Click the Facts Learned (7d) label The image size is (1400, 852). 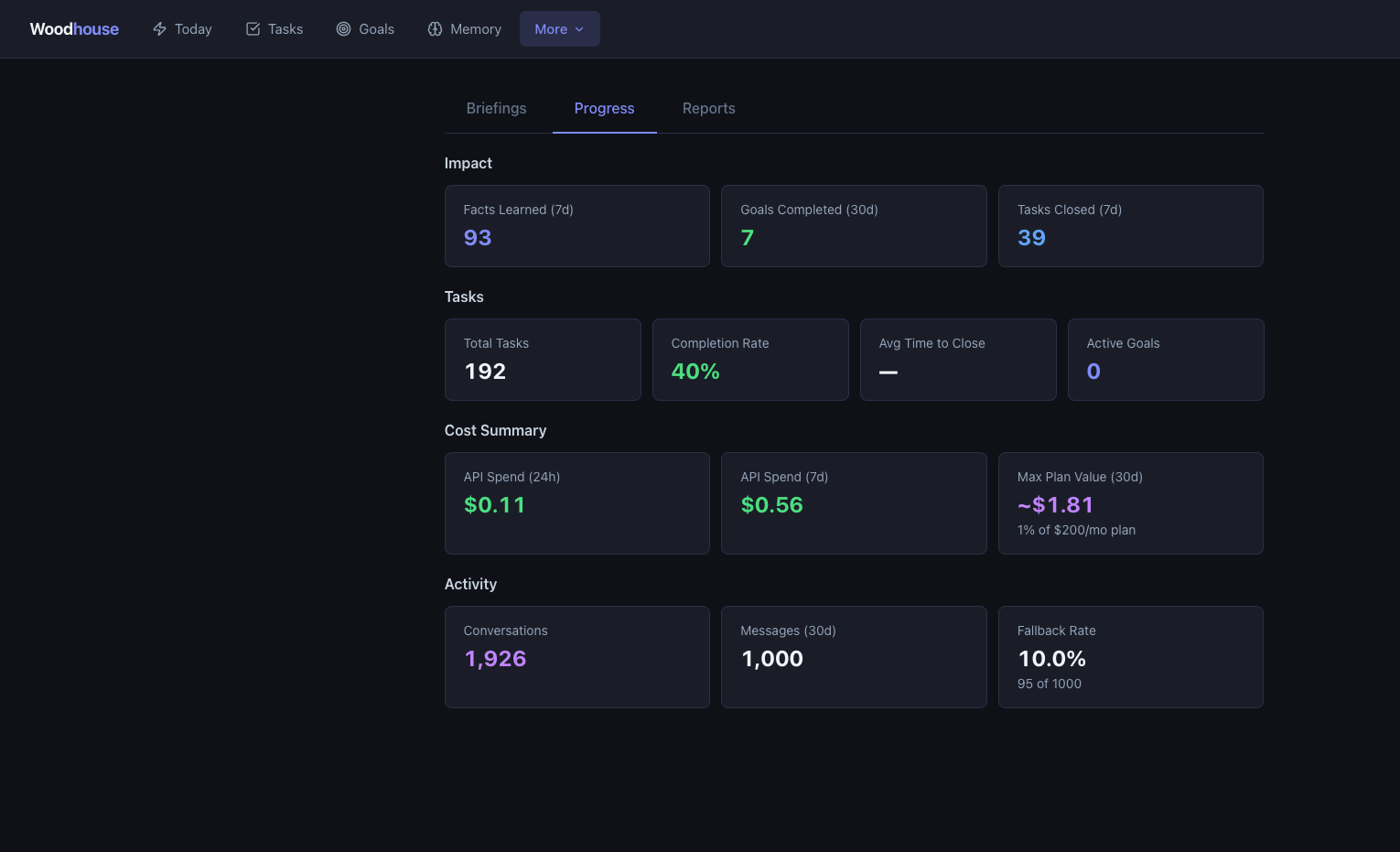tap(519, 210)
